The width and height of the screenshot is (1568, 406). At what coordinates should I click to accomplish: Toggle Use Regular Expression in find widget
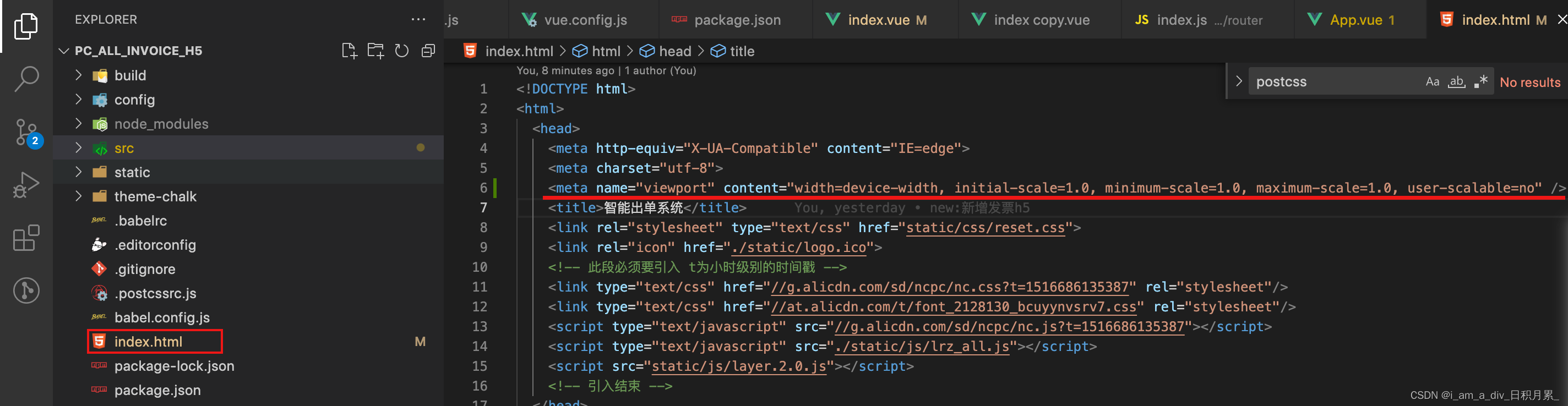pos(1481,81)
